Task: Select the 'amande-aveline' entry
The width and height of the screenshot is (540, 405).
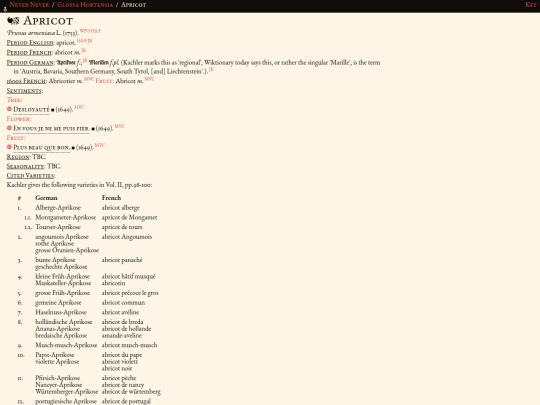Action: click(122, 335)
